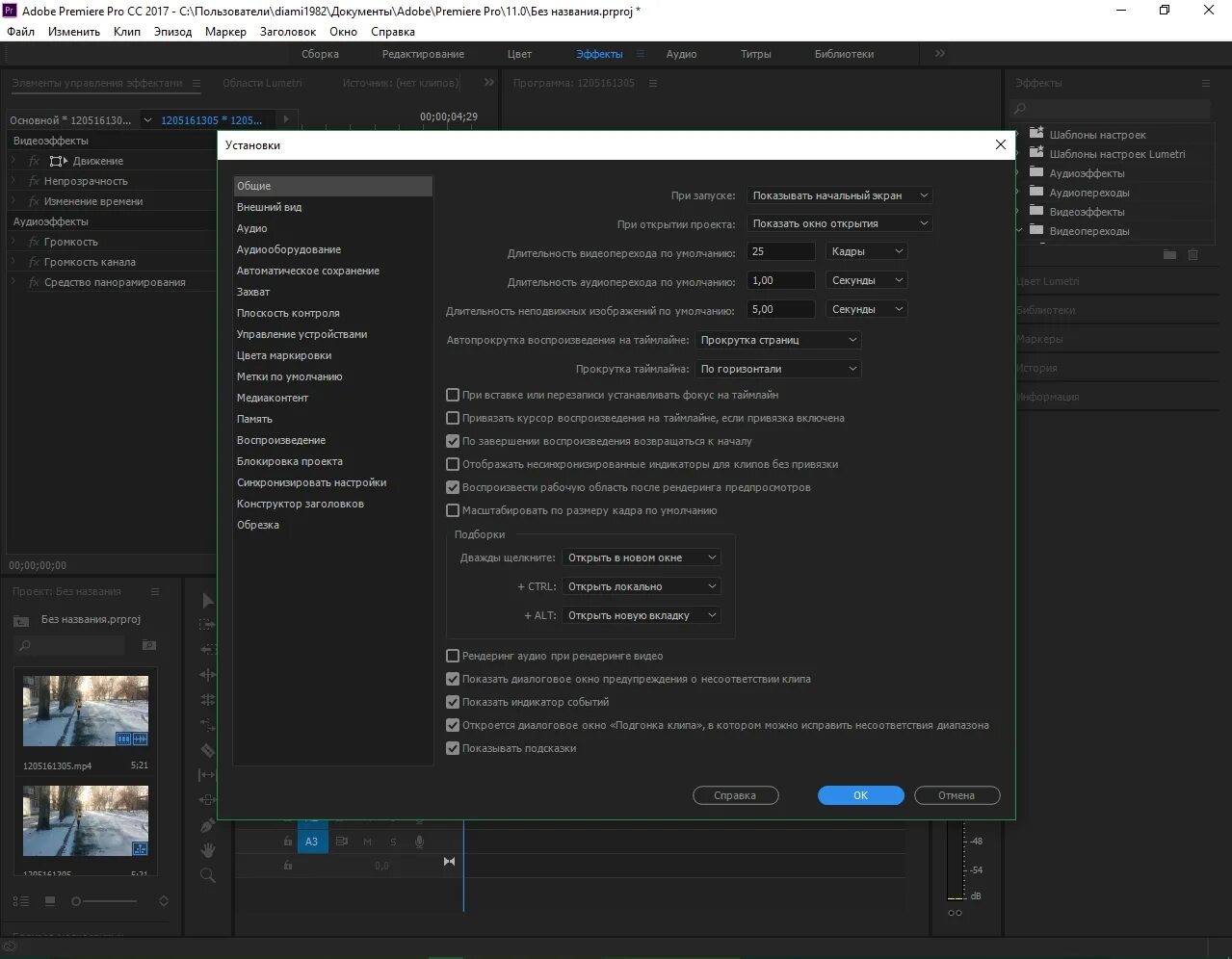Viewport: 1232px width, 959px height.
Task: Select the Selection arrow tool
Action: point(207,600)
